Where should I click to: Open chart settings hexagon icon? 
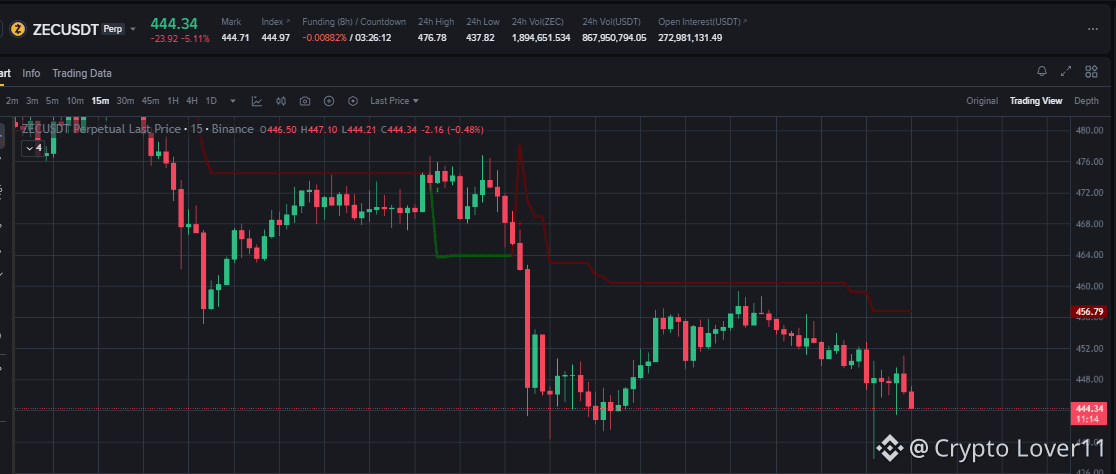[x=352, y=101]
